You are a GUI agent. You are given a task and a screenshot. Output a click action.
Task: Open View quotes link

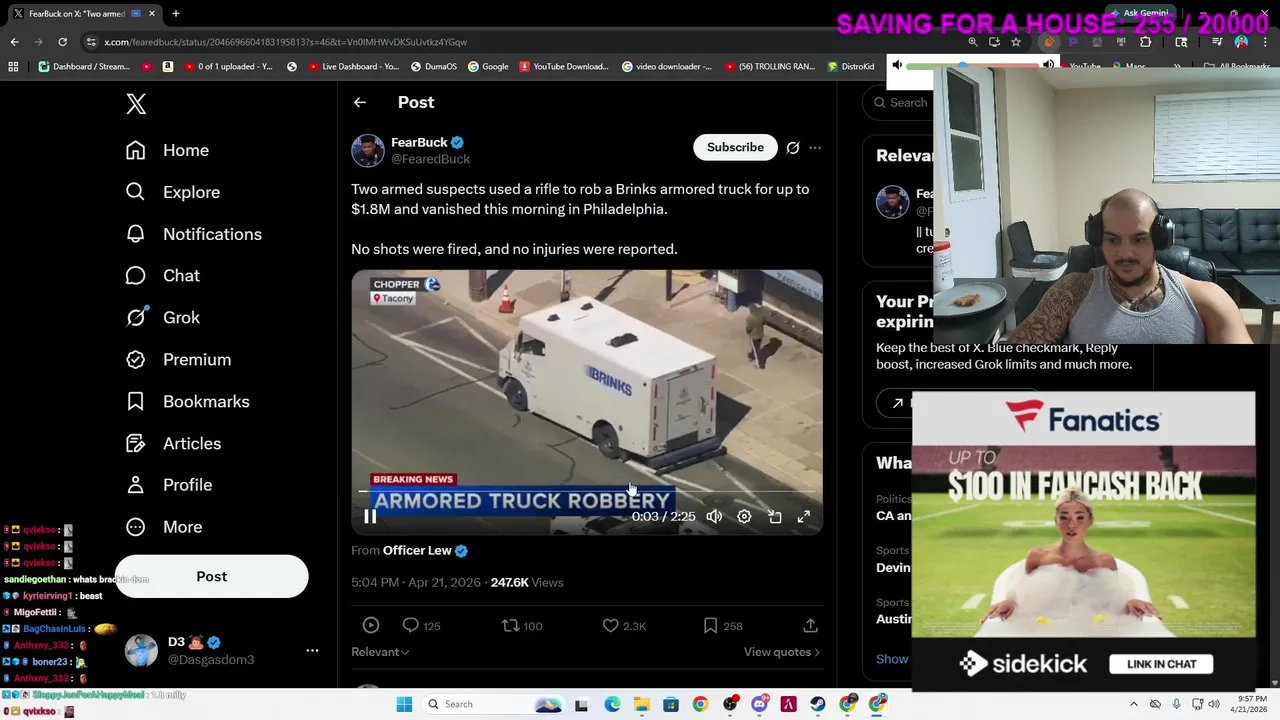tap(782, 652)
